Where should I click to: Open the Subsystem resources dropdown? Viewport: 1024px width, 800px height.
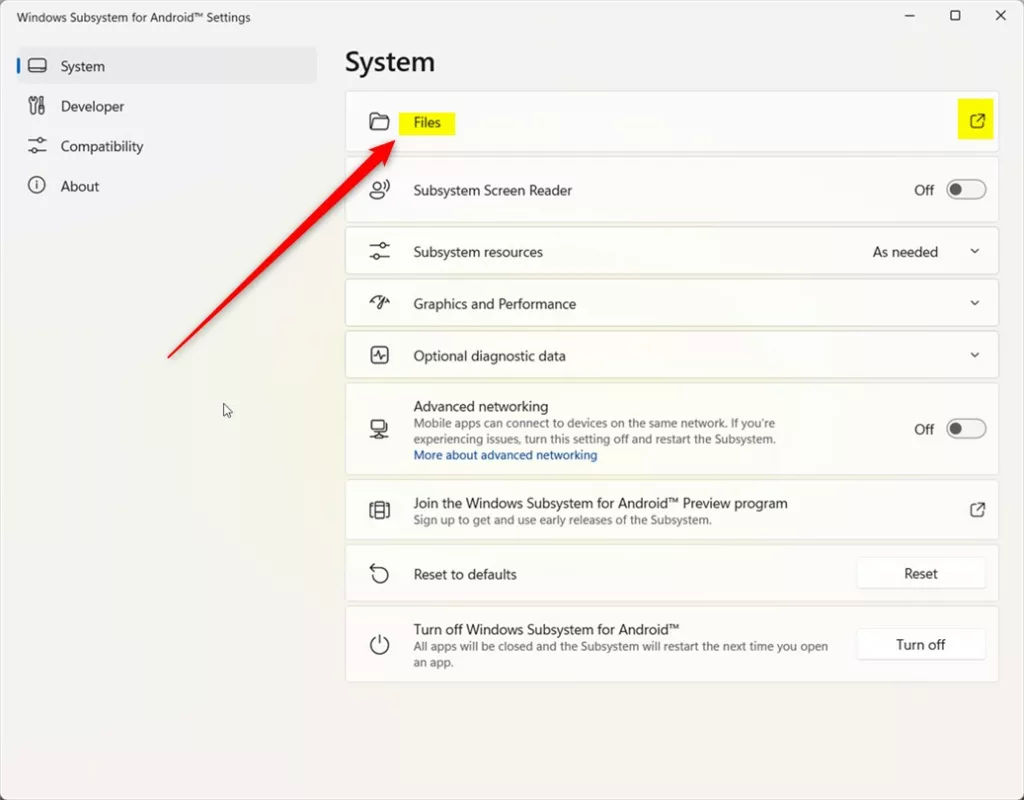point(975,251)
